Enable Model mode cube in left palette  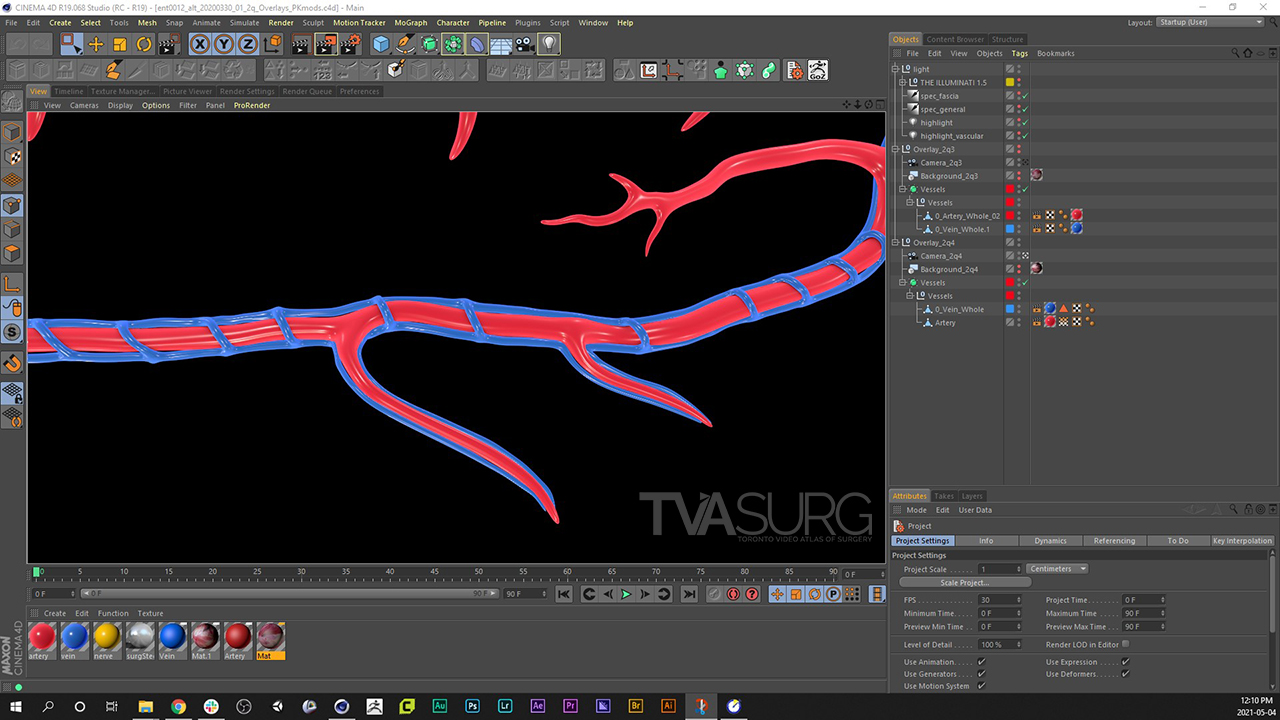click(12, 132)
